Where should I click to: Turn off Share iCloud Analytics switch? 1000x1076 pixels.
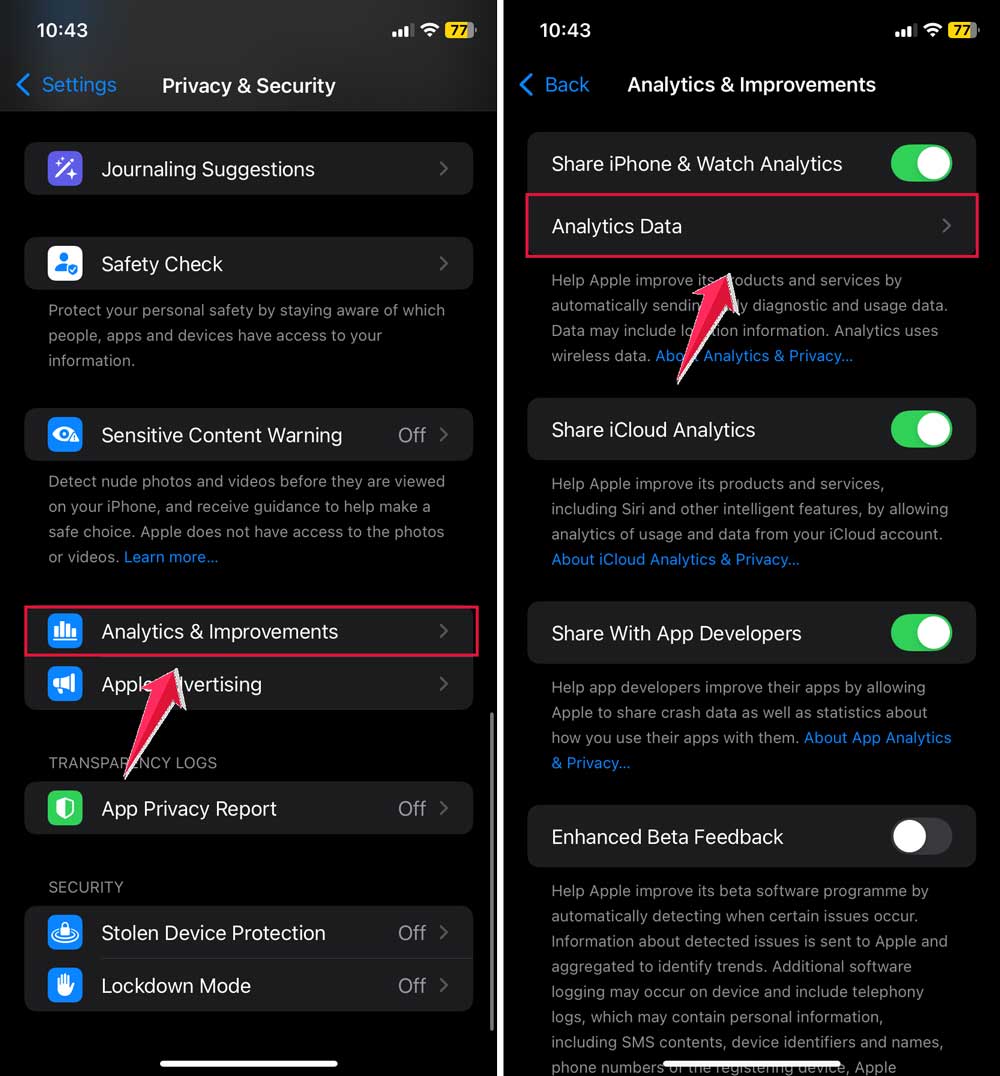(x=921, y=430)
